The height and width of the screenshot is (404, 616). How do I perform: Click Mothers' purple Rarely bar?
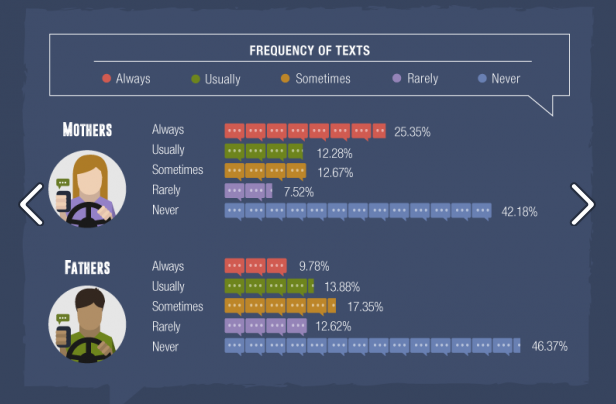[248, 191]
